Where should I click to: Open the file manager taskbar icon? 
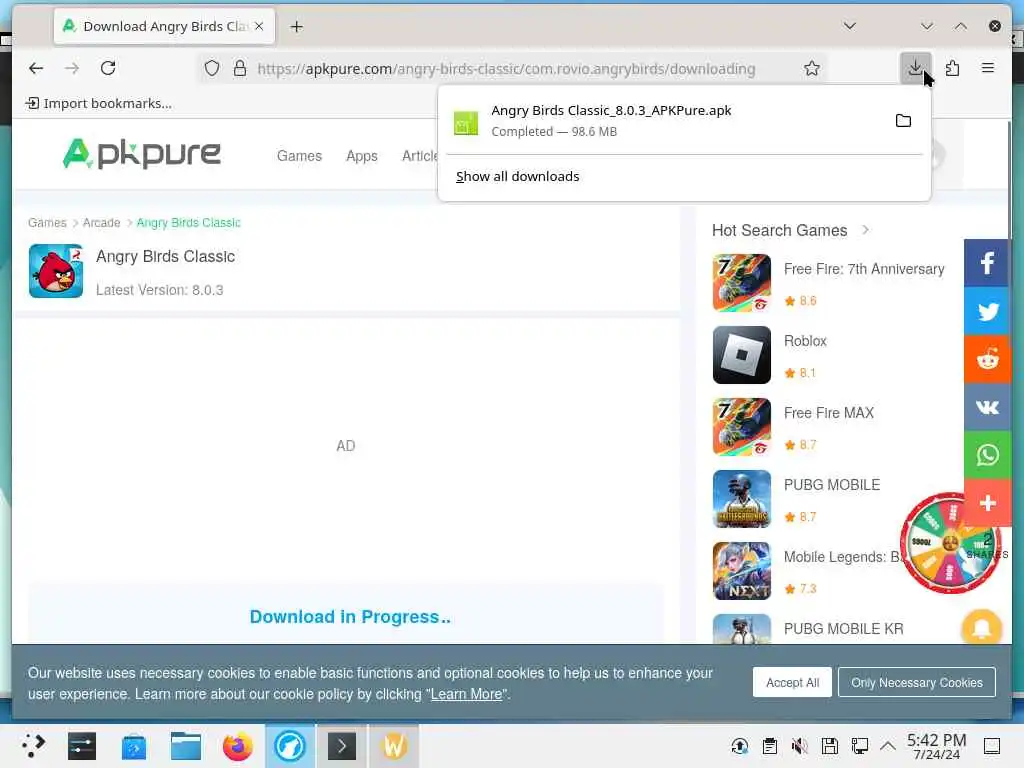[x=185, y=746]
